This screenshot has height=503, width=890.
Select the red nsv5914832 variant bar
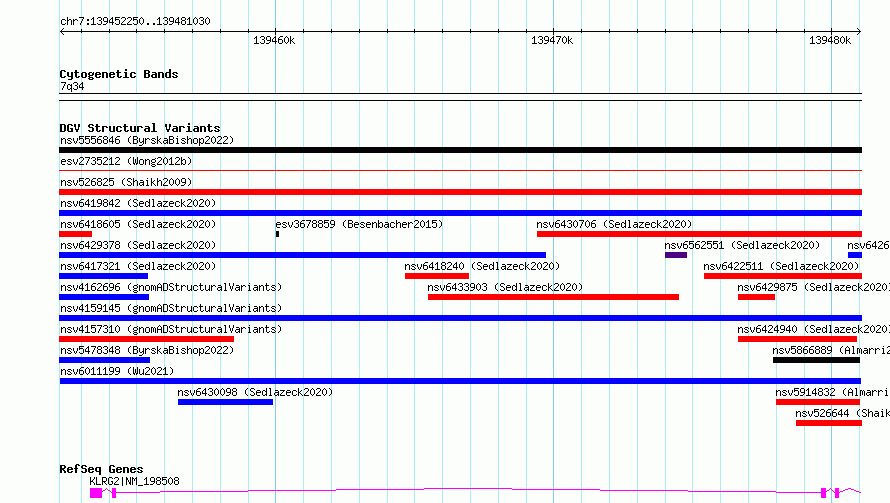coord(818,402)
